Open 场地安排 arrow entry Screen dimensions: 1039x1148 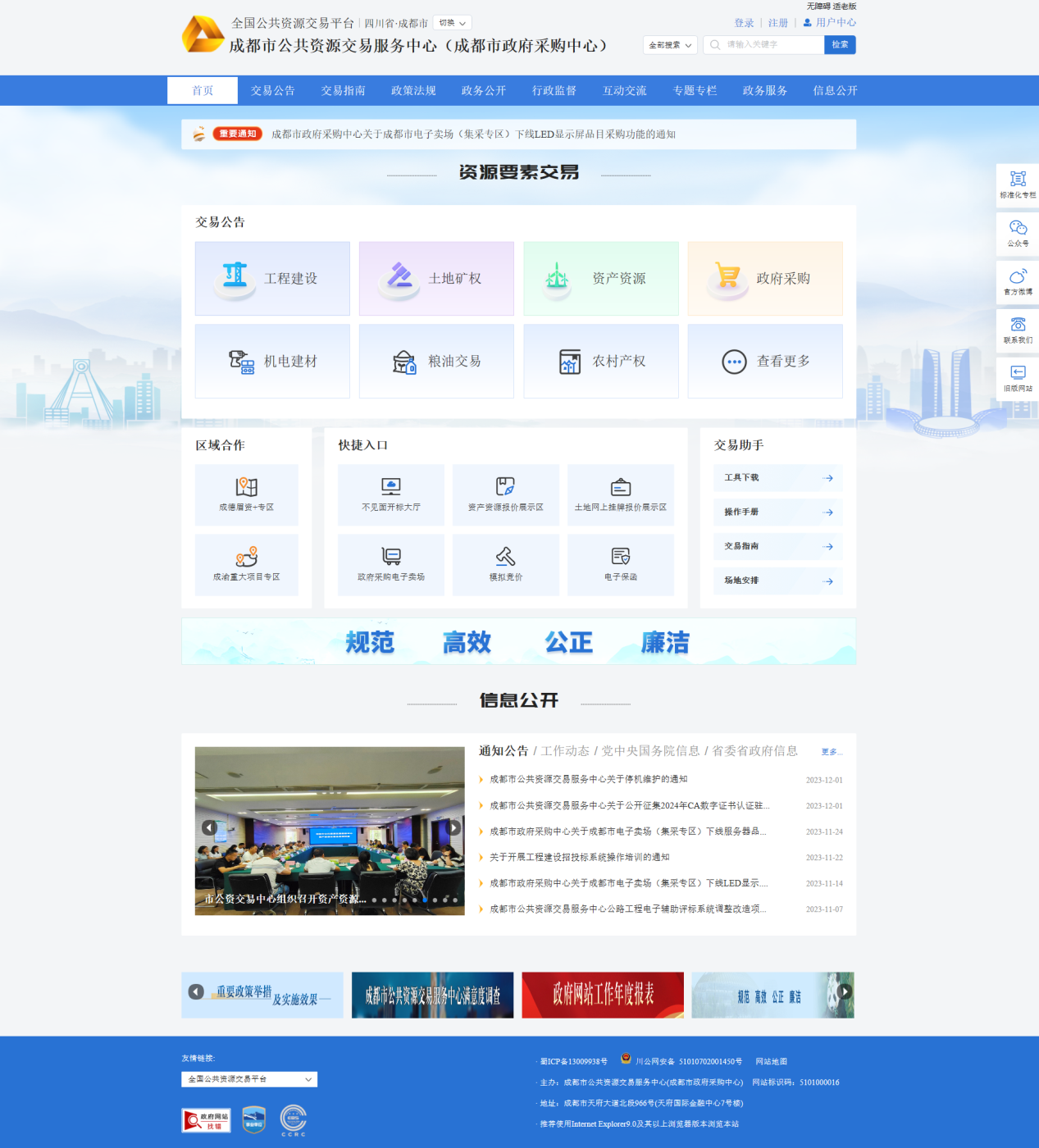coord(778,581)
